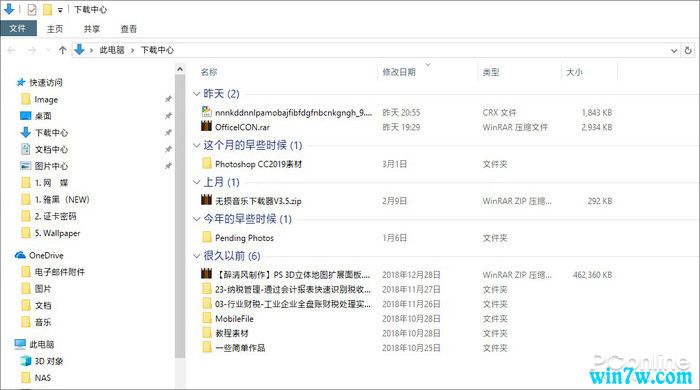The image size is (700, 390).
Task: Click the New Folder icon in title bar
Action: (x=48, y=9)
